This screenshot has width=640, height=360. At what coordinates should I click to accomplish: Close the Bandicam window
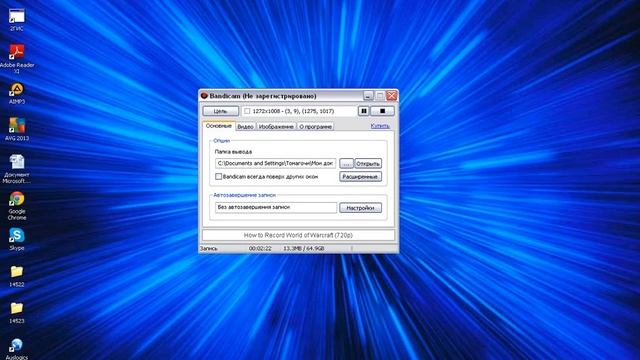point(392,96)
